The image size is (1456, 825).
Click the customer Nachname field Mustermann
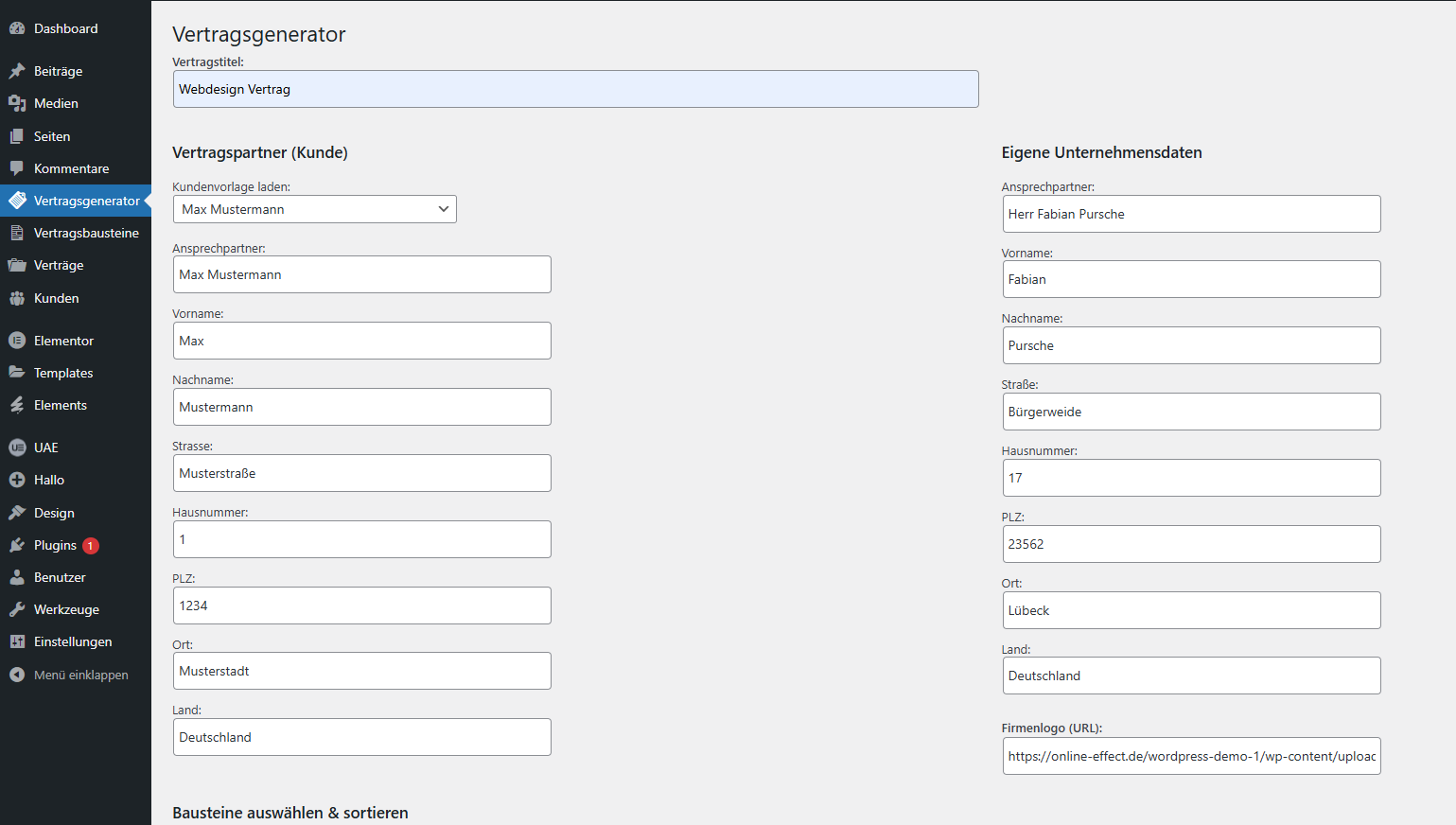361,407
